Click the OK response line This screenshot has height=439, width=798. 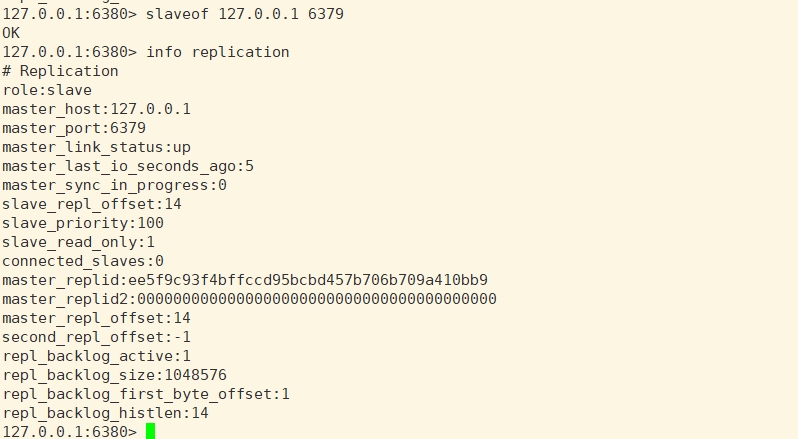[x=11, y=33]
